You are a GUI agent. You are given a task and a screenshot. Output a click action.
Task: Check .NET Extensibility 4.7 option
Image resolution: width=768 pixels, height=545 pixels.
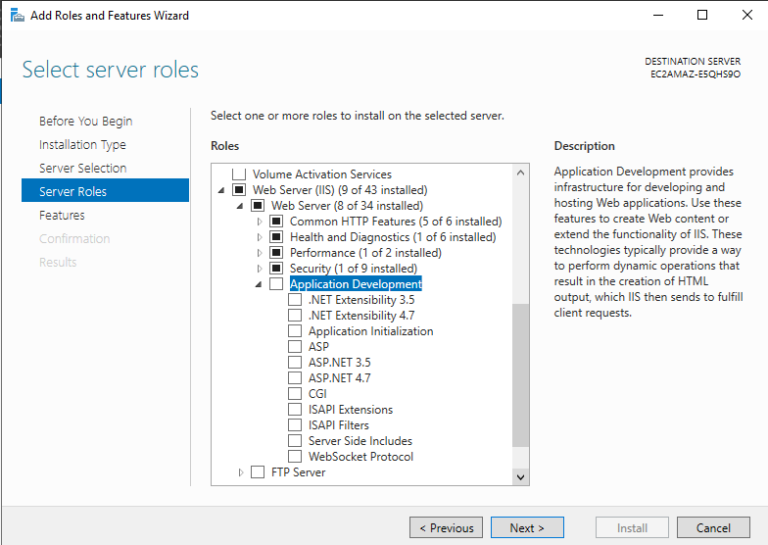295,315
